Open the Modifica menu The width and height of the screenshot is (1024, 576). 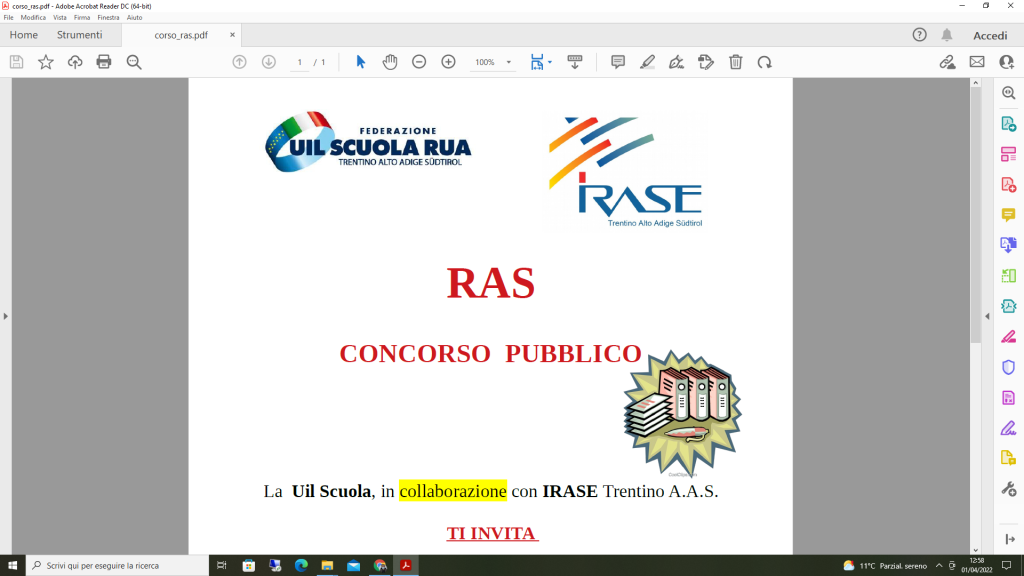click(x=33, y=18)
